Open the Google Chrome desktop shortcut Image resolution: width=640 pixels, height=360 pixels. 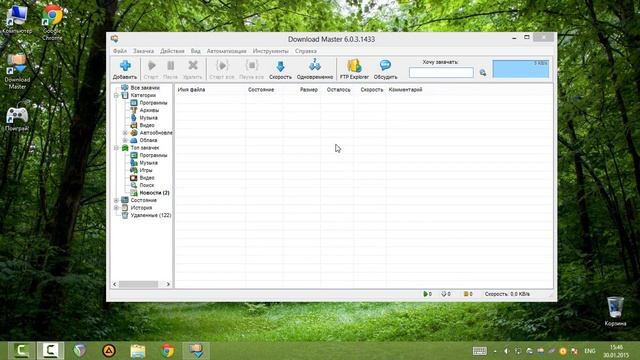coord(52,22)
